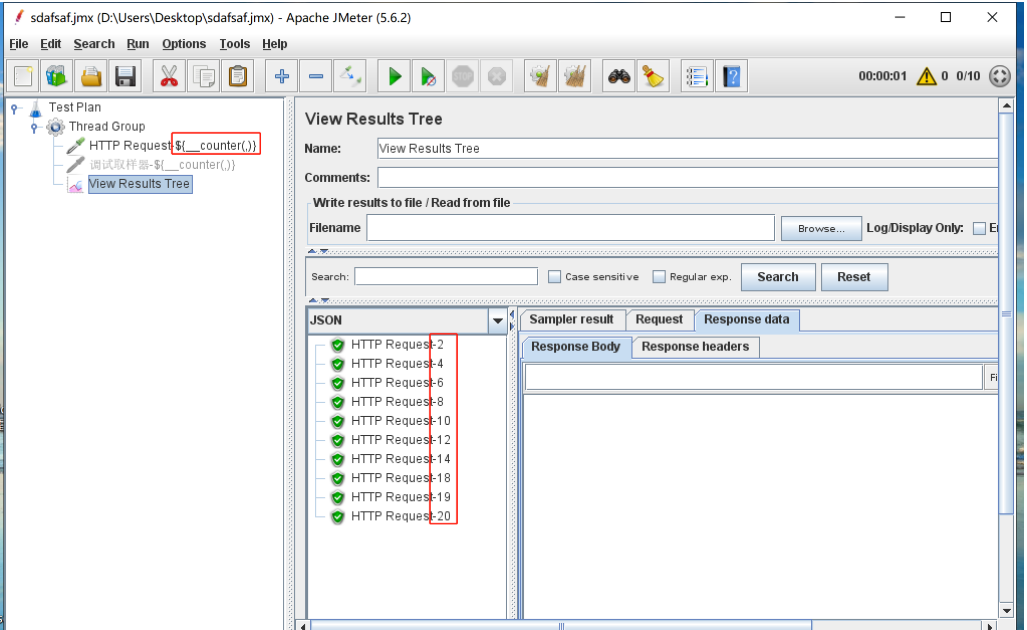Save the test plan with floppy icon

(x=125, y=77)
